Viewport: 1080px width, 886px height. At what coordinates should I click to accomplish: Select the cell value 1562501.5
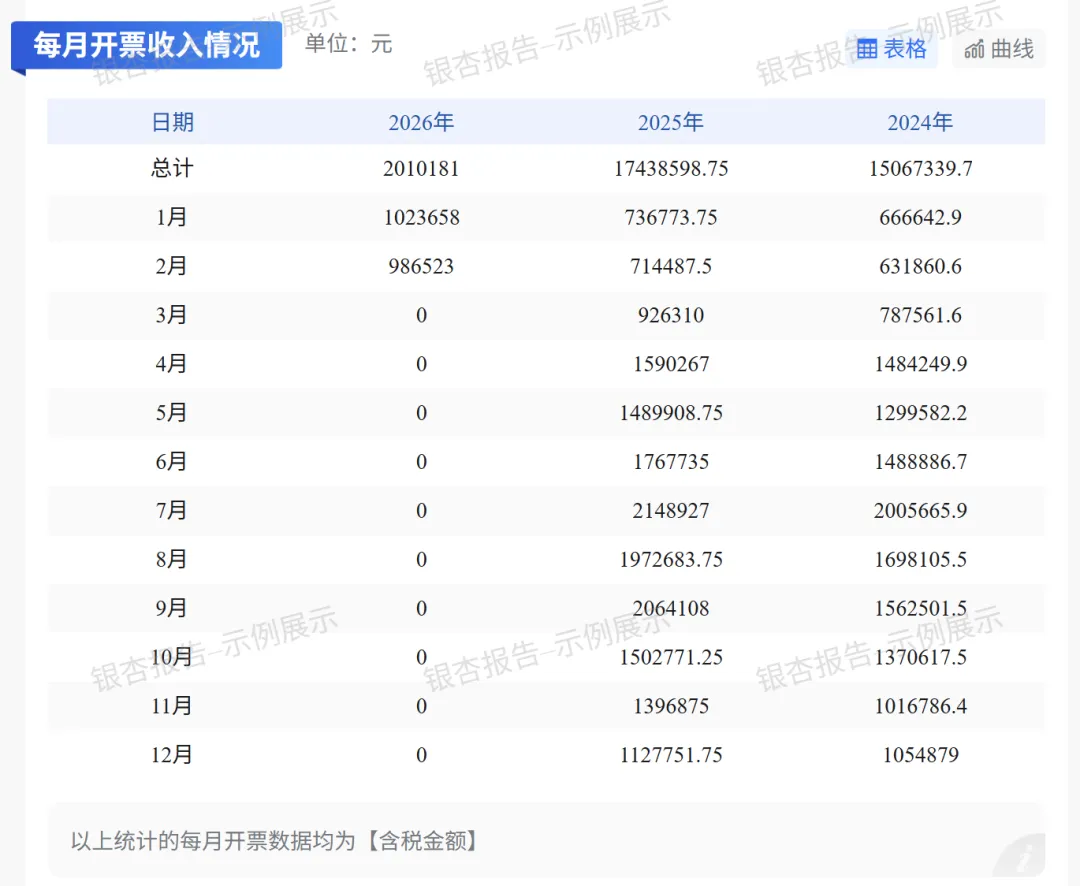920,609
